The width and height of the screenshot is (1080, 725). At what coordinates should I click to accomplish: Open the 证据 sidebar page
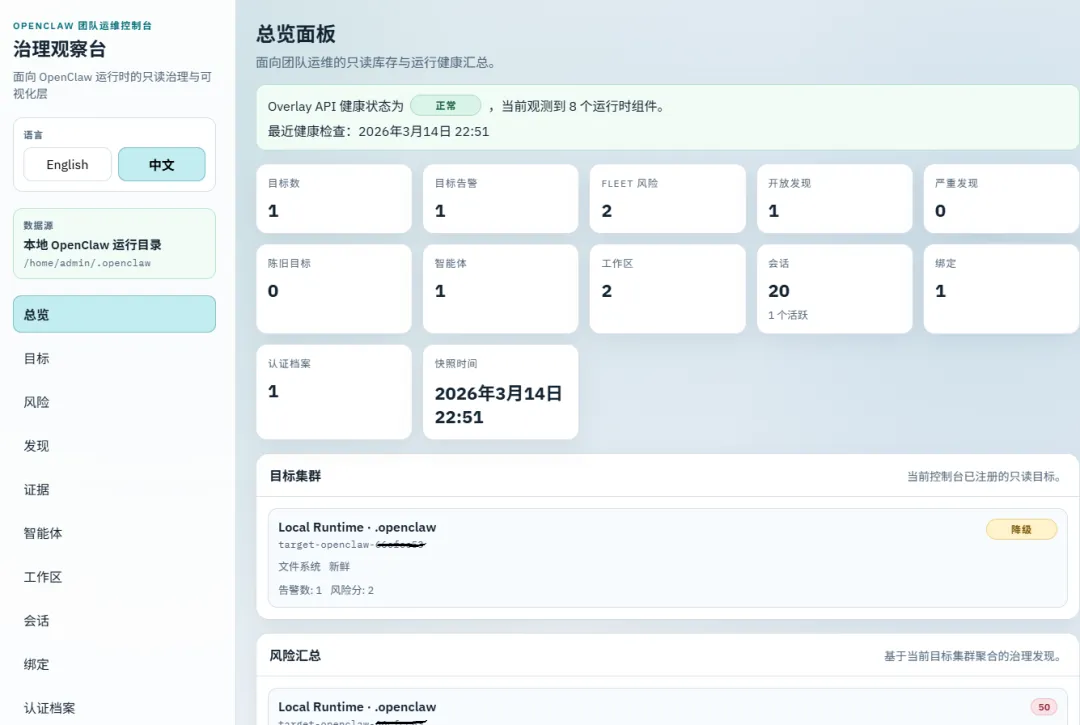(x=114, y=490)
